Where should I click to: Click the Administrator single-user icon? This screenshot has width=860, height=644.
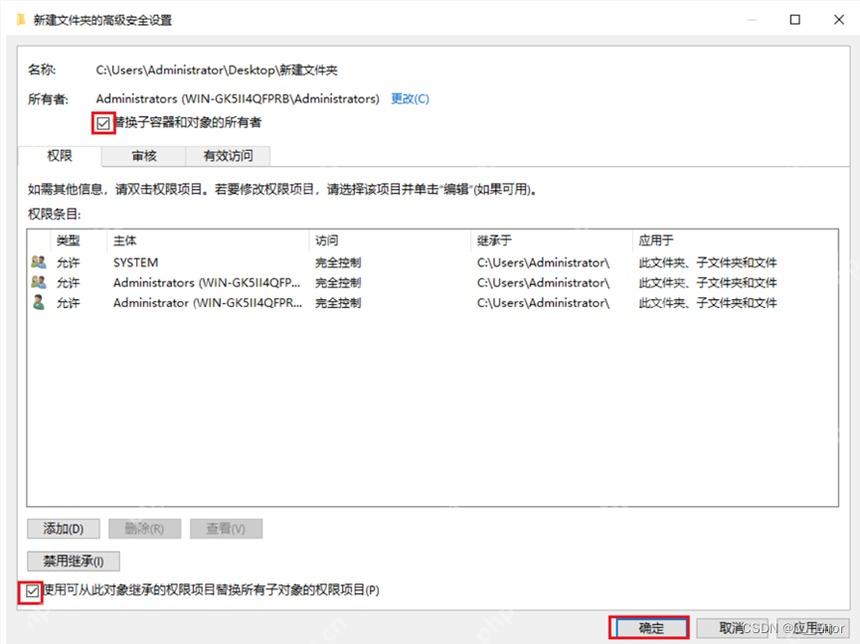38,302
